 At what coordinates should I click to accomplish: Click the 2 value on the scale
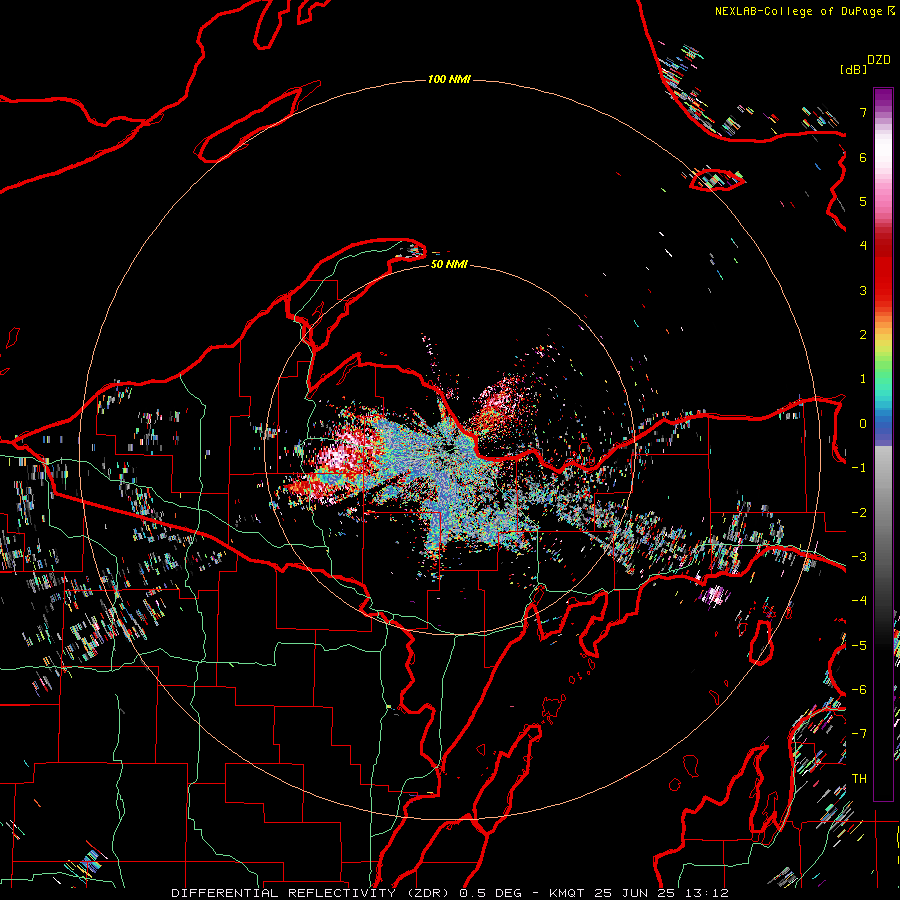(863, 335)
